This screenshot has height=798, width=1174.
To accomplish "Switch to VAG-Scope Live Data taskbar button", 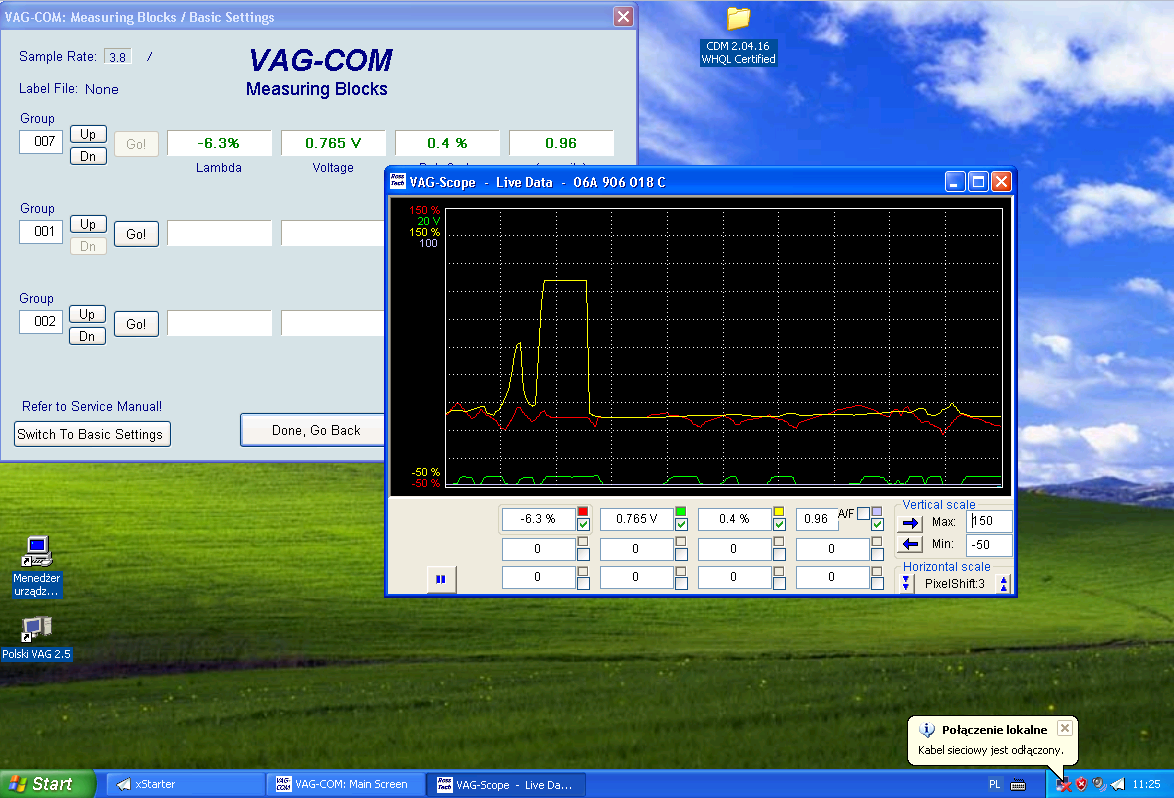I will point(506,785).
